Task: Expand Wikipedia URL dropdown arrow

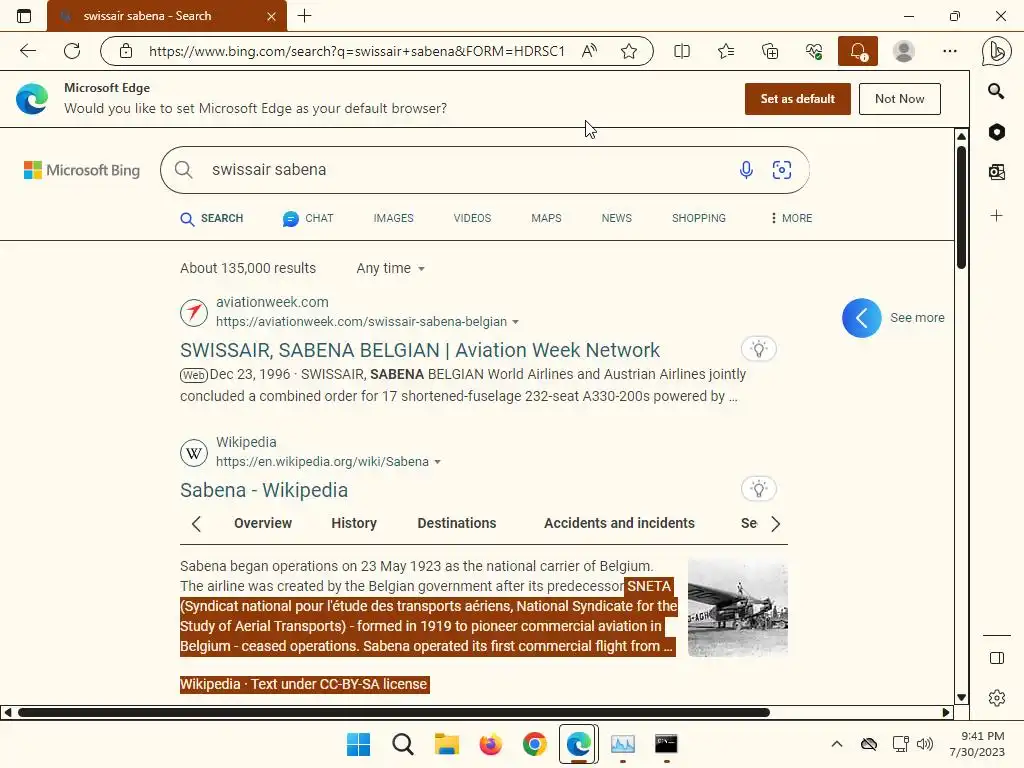Action: tap(438, 462)
